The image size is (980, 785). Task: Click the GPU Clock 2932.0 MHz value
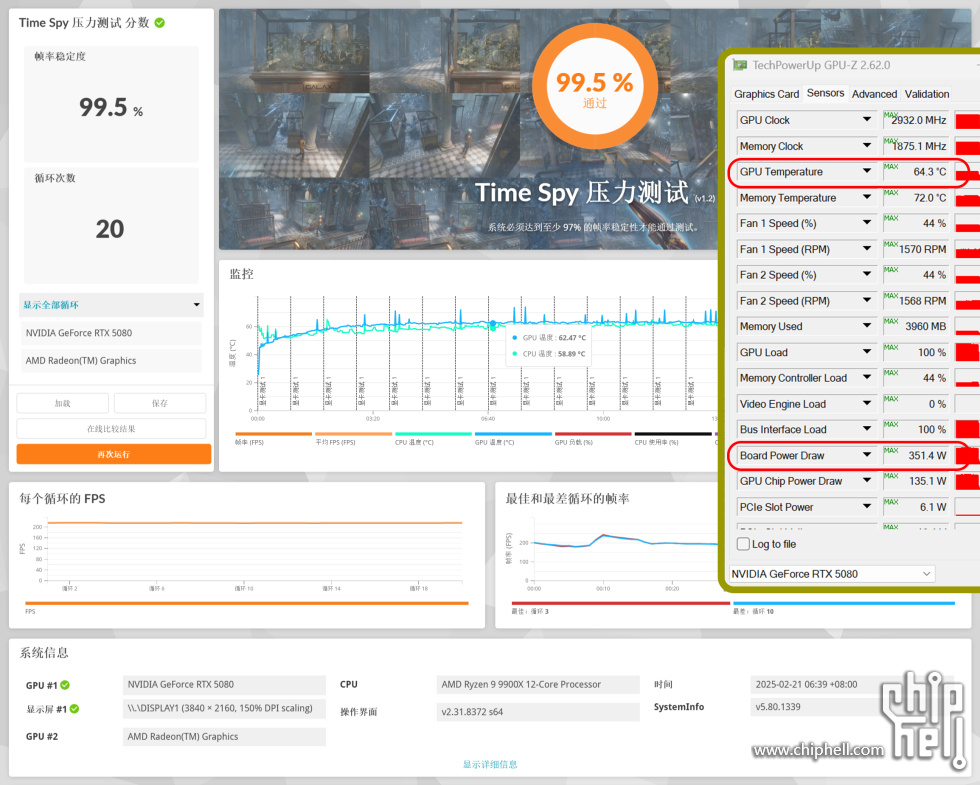[x=916, y=120]
